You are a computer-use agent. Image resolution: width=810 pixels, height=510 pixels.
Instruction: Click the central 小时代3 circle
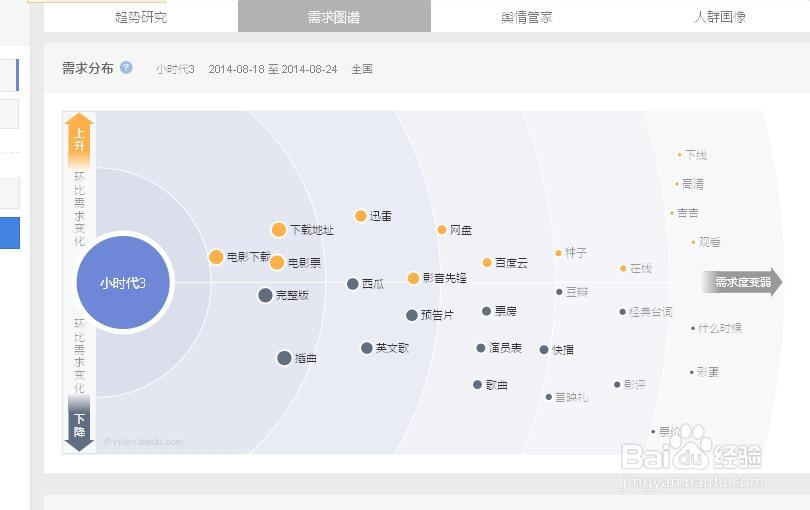coord(123,283)
